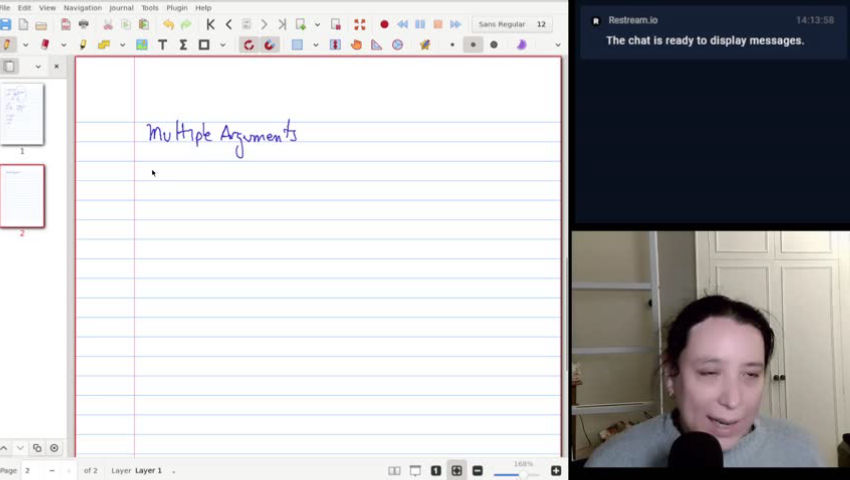Open the Plugin menu
The image size is (850, 480).
(x=176, y=8)
